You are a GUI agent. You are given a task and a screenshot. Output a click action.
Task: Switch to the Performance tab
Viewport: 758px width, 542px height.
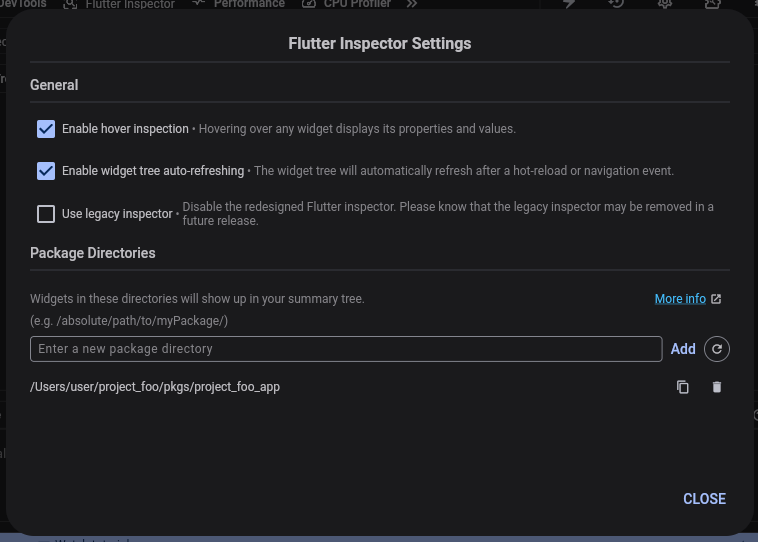click(240, 4)
